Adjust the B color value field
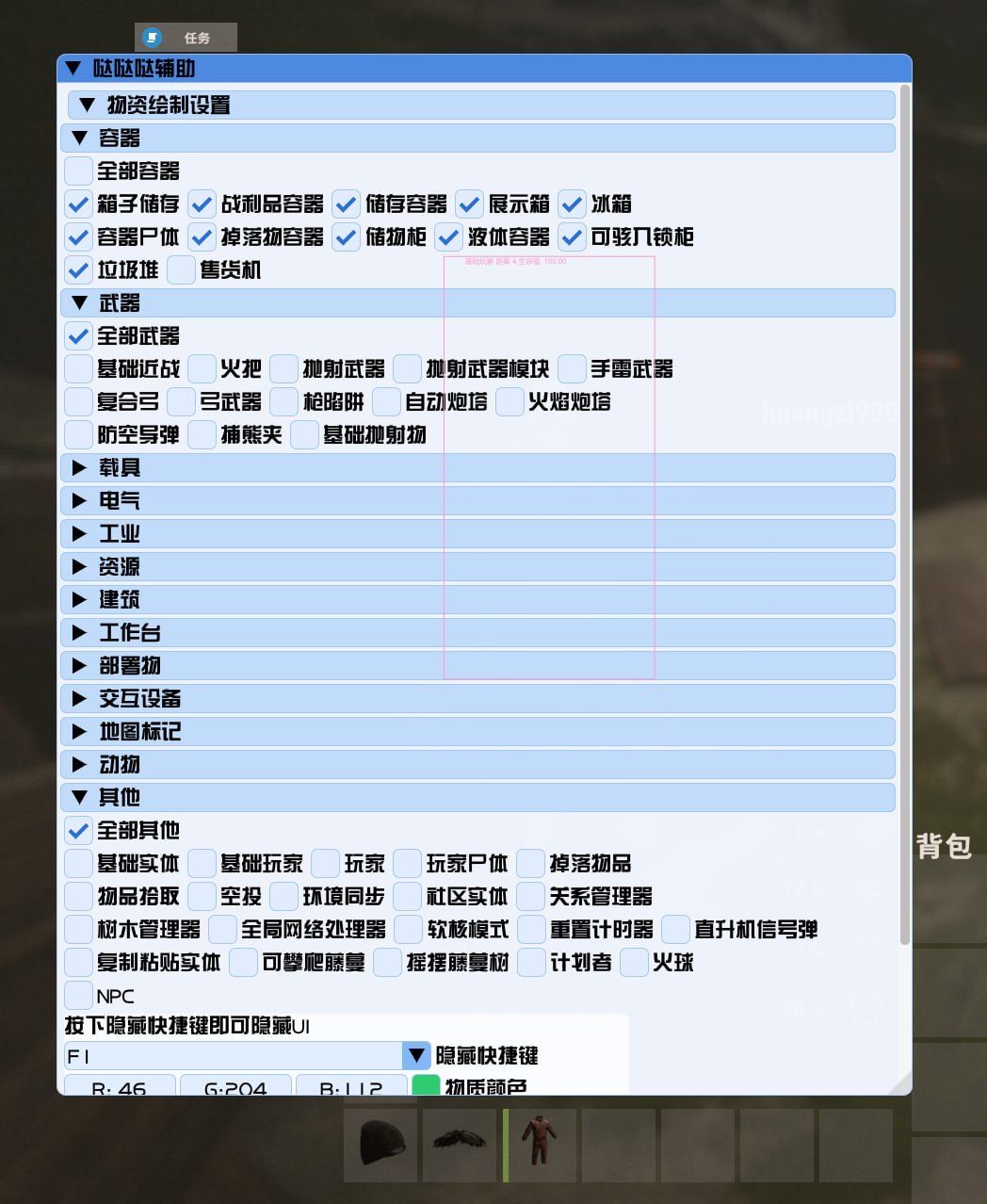987x1204 pixels. point(351,1085)
